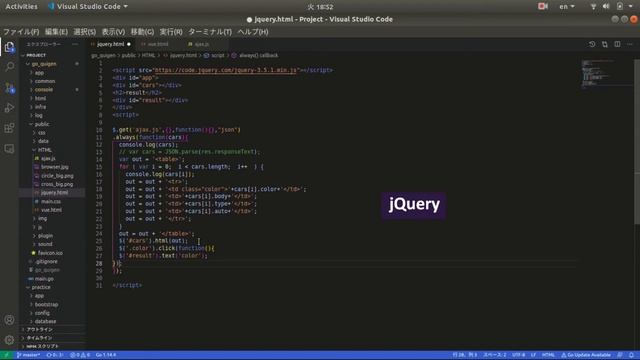Click the HTML segment in the breadcrumb
Viewport: 640px width, 360px height.
point(148,56)
